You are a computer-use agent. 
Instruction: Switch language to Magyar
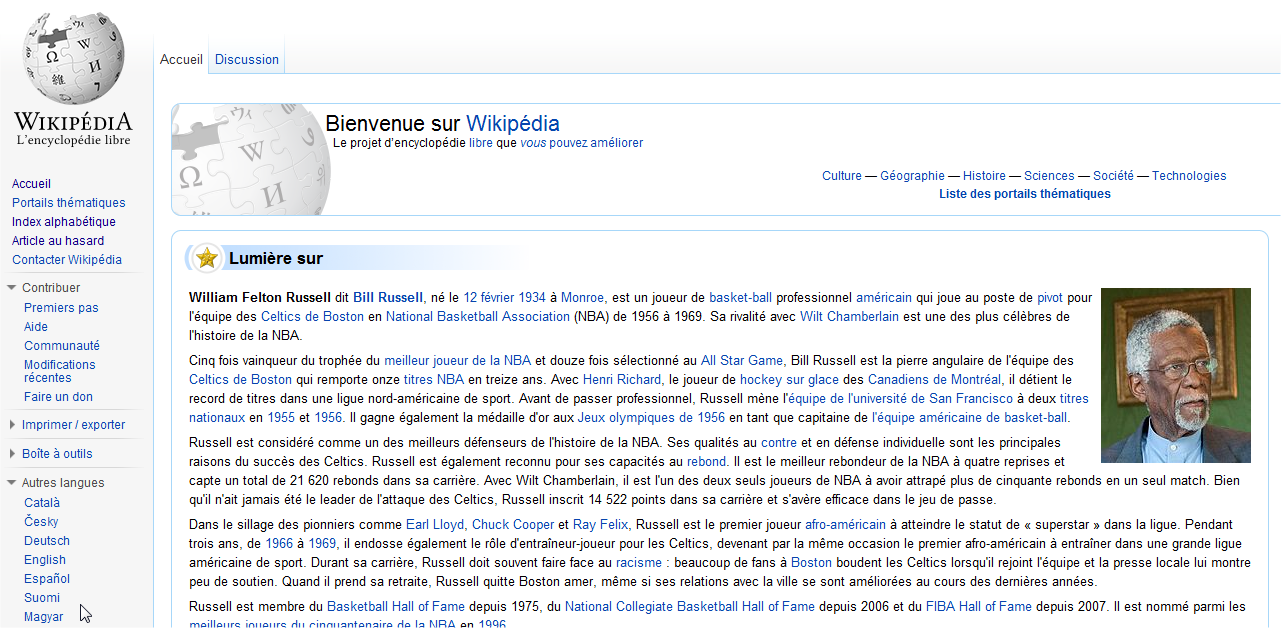click(44, 617)
